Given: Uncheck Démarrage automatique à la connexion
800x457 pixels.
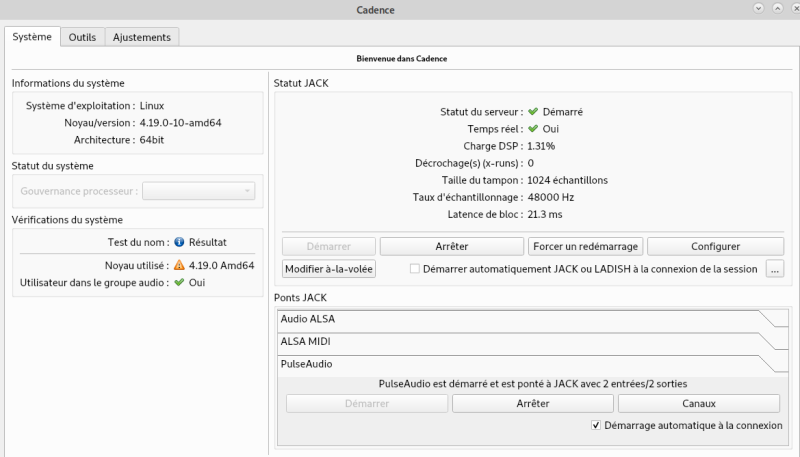Looking at the screenshot, I should coord(596,425).
